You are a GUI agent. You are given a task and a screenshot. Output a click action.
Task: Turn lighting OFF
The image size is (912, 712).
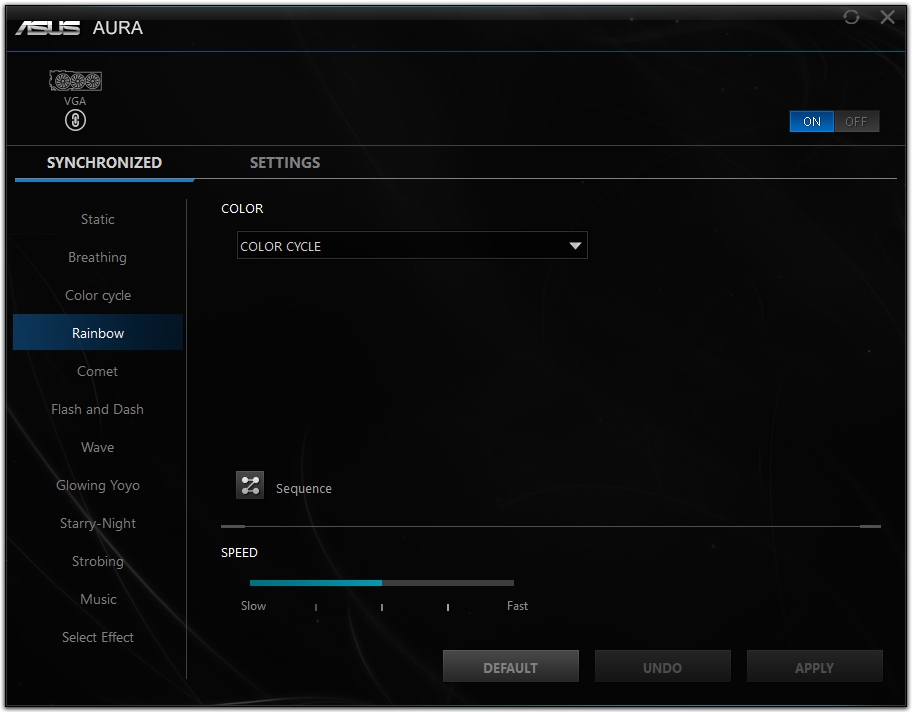tap(856, 122)
